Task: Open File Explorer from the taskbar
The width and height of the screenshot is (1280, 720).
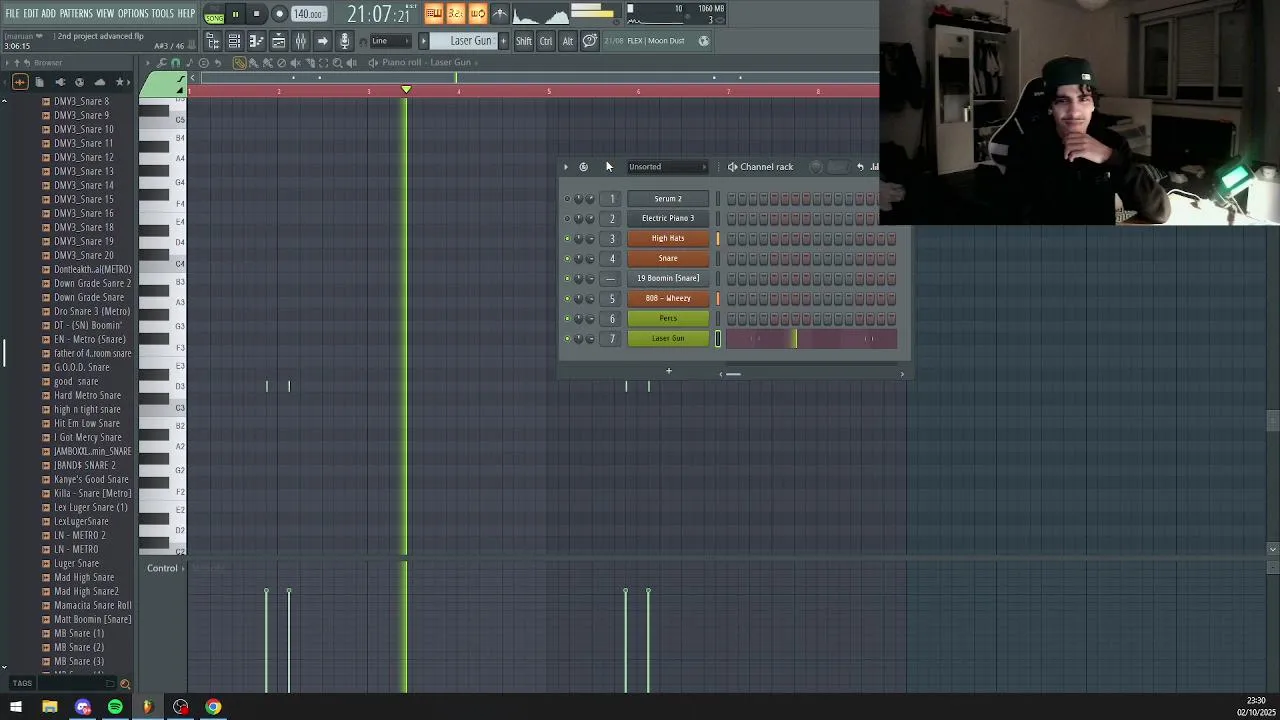Action: [50, 707]
